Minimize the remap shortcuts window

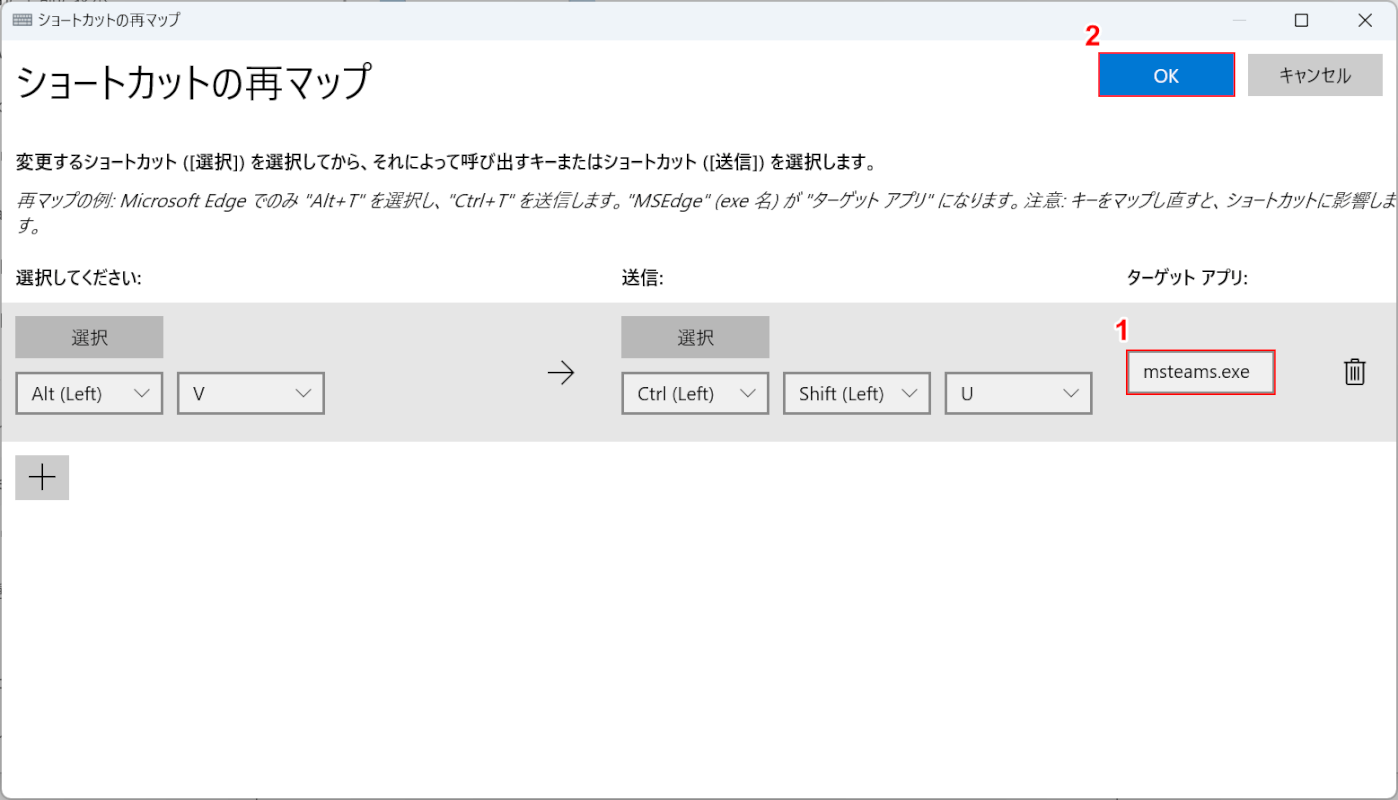click(1240, 20)
